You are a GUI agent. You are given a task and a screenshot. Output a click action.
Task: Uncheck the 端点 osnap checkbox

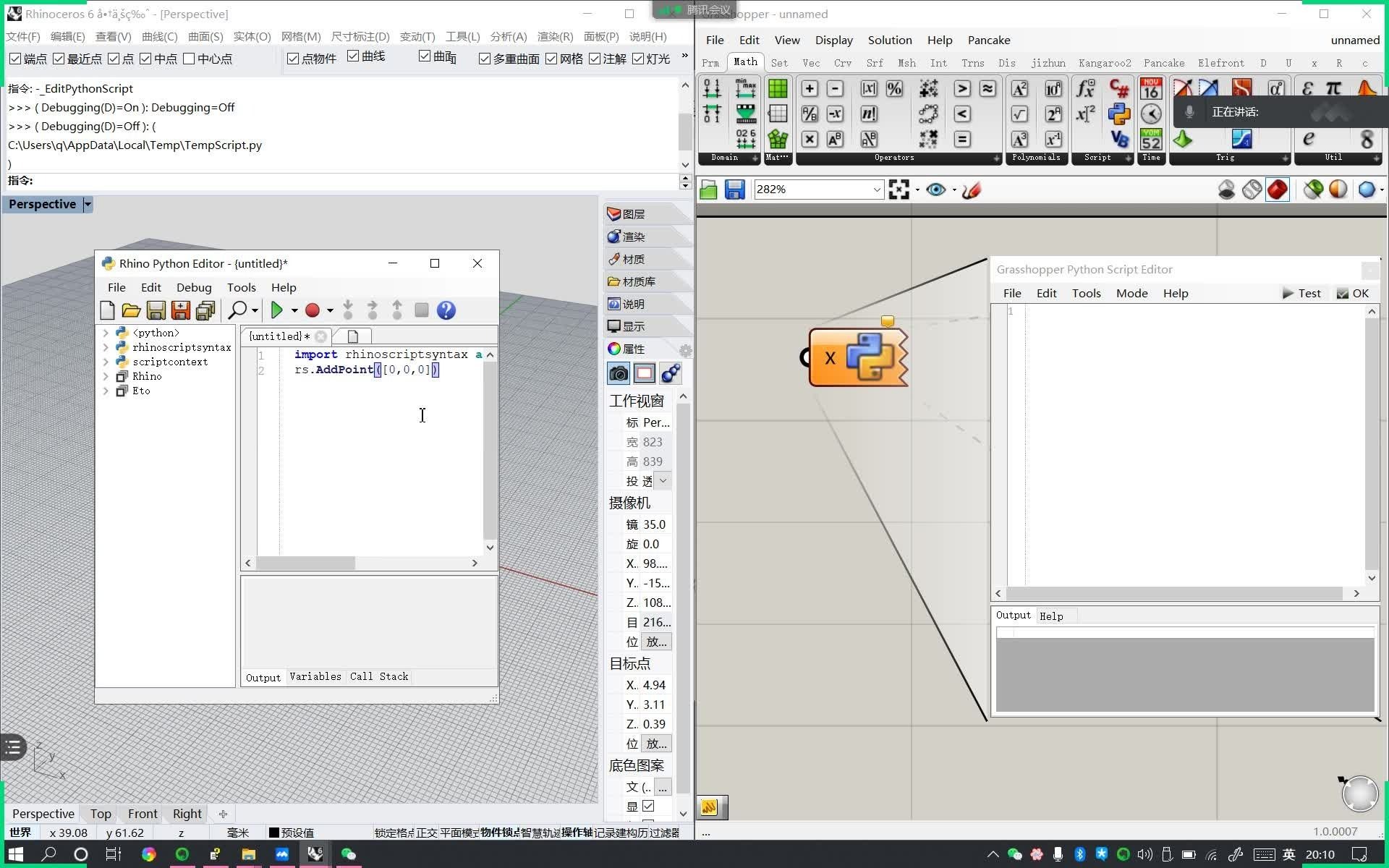pyautogui.click(x=15, y=59)
